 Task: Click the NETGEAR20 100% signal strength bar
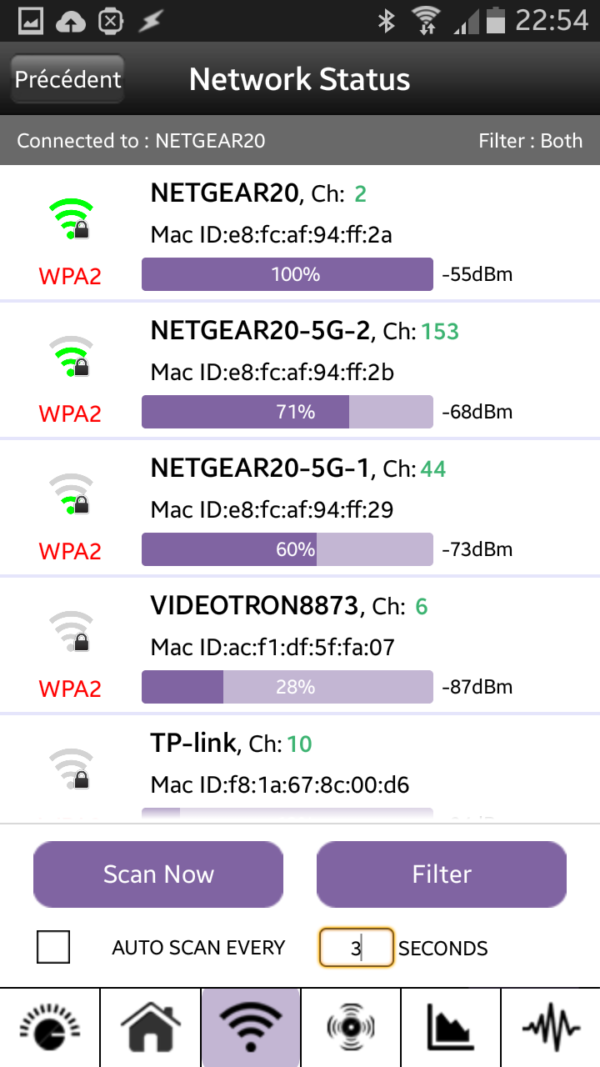(287, 274)
